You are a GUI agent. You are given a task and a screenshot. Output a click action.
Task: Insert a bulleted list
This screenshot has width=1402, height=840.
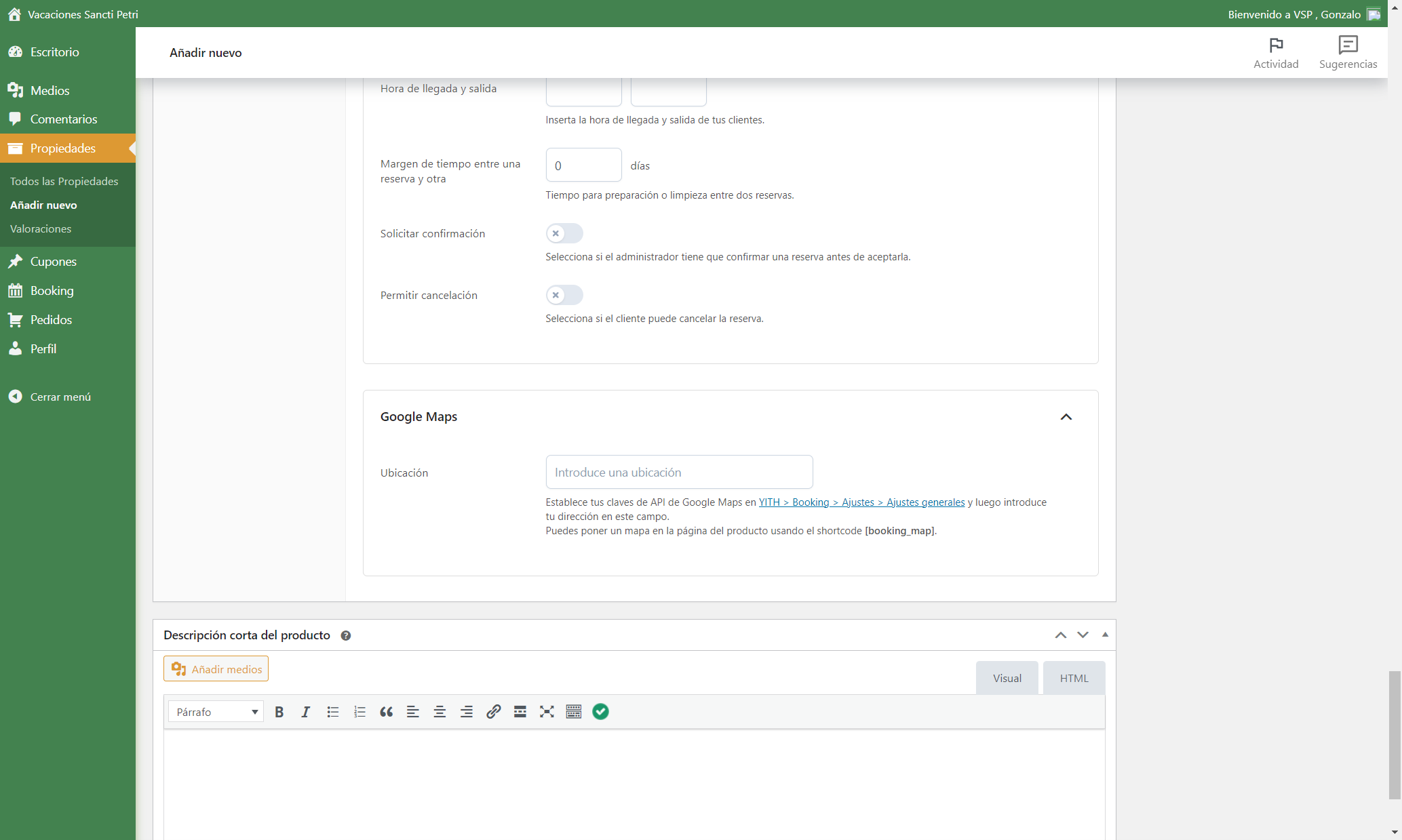click(332, 711)
